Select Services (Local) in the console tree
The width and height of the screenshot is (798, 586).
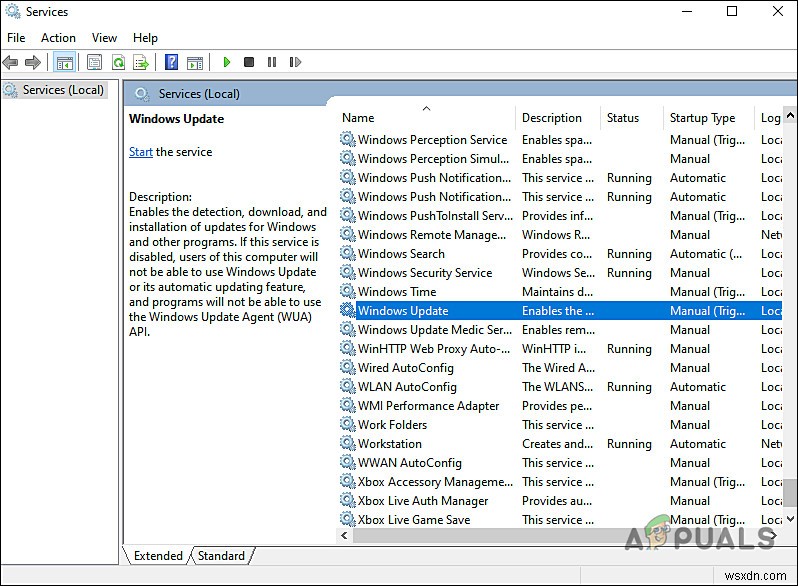point(62,90)
